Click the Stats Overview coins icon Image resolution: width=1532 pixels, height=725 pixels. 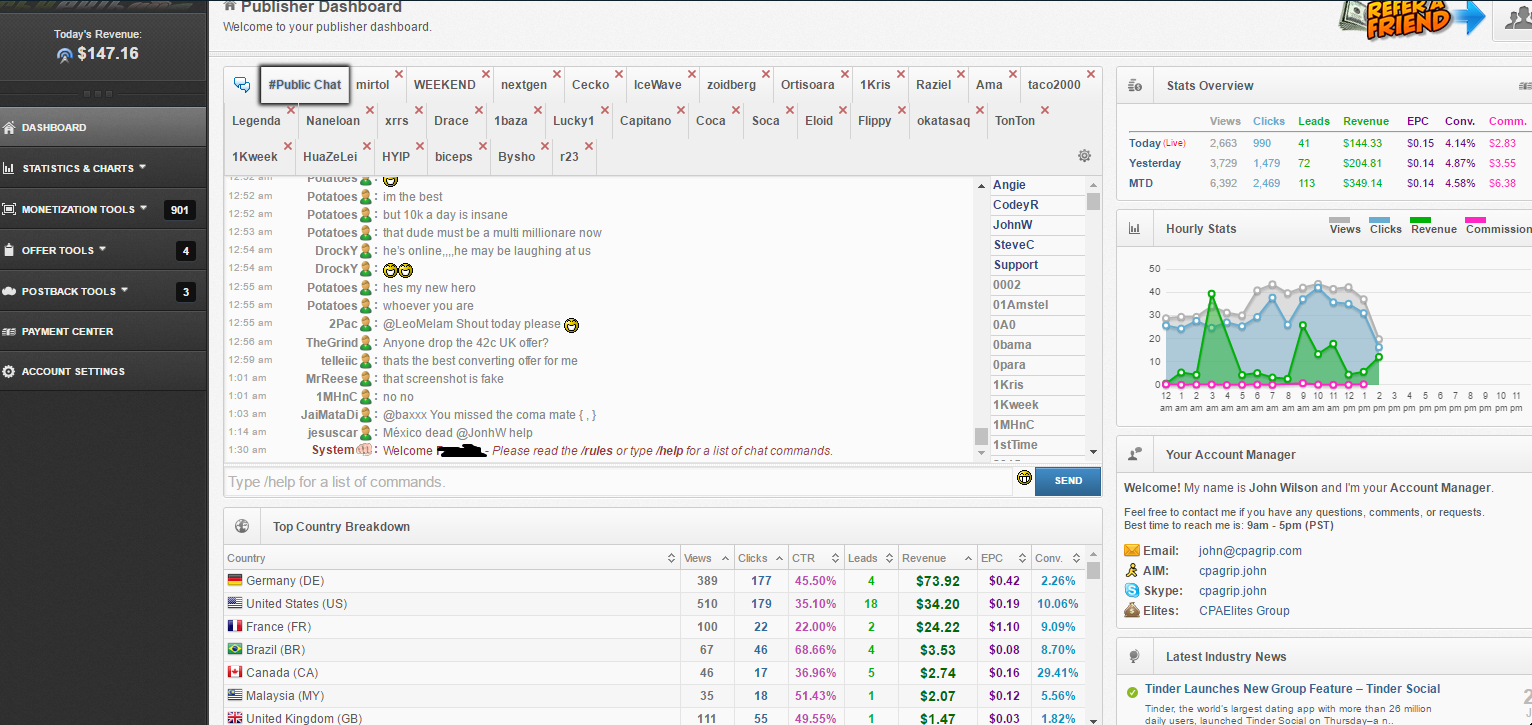1135,86
